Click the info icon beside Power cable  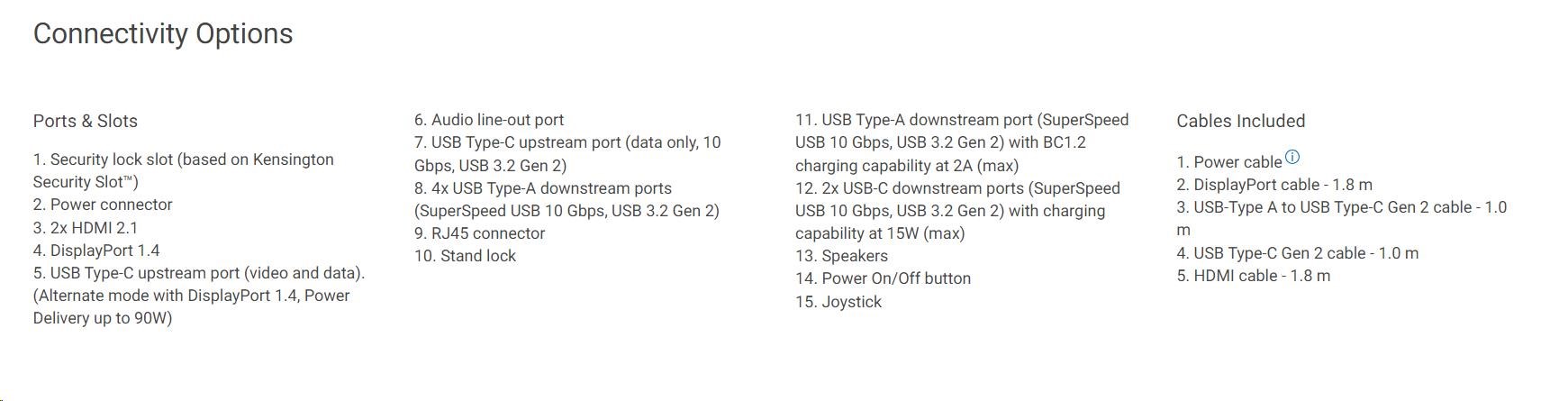[1292, 157]
